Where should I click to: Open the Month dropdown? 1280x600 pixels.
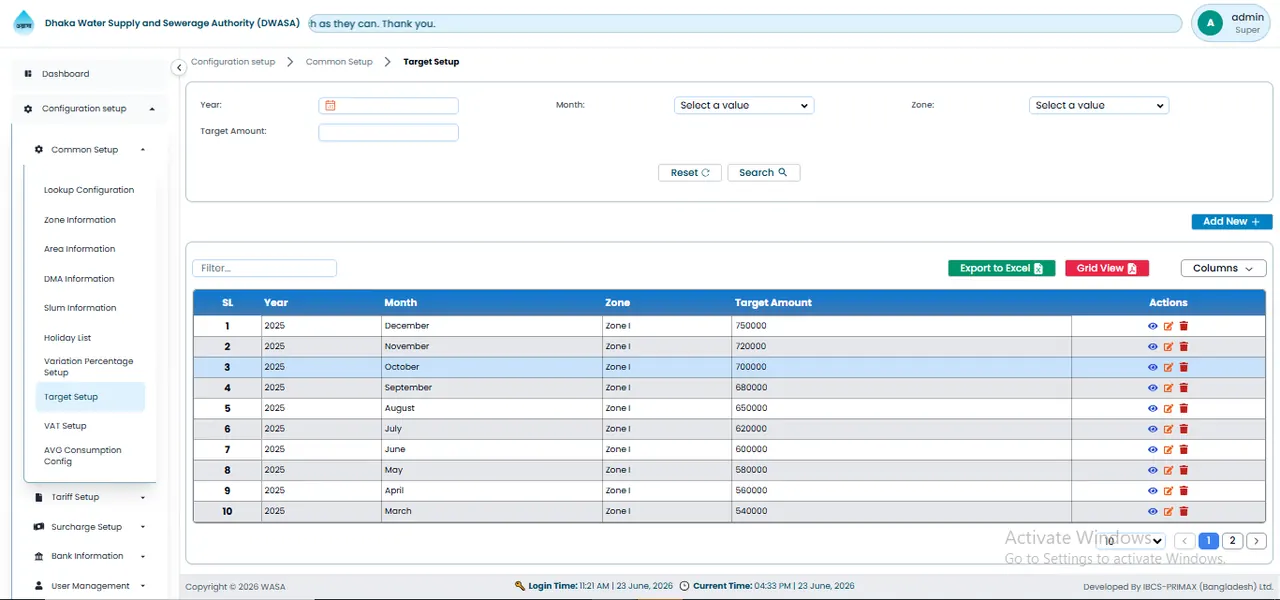[x=744, y=105]
